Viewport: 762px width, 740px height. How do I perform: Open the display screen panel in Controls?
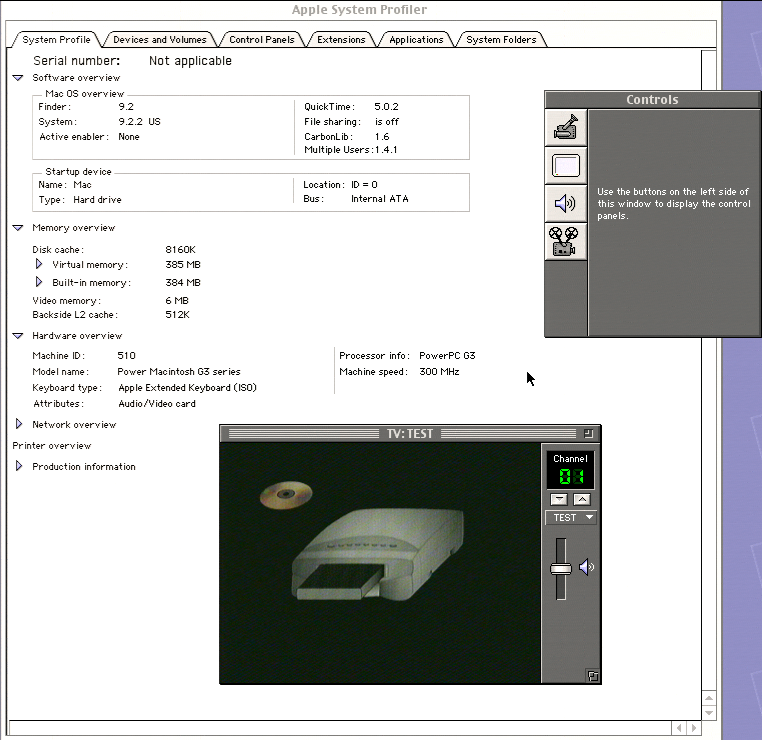pos(566,166)
